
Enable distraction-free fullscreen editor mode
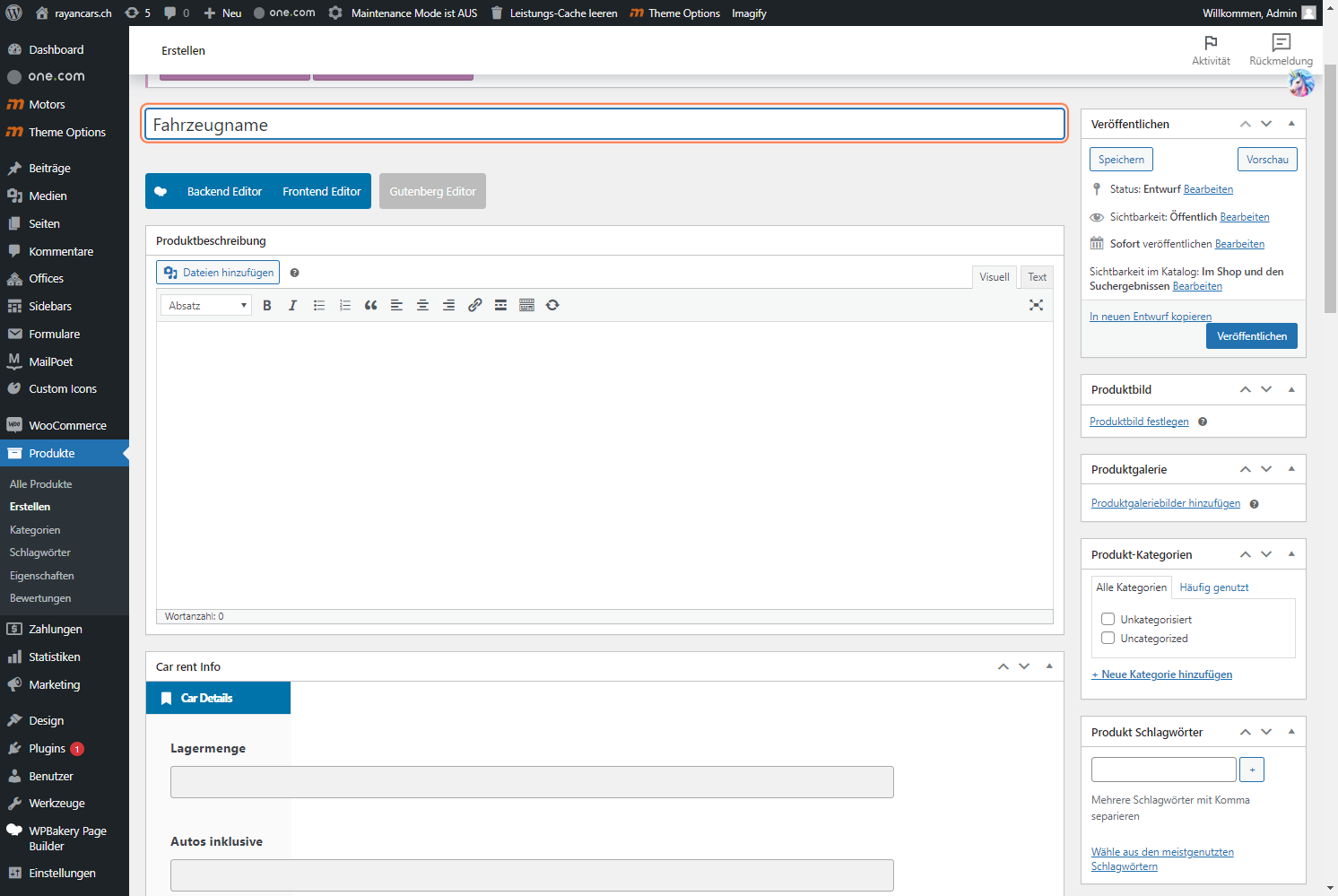click(x=1036, y=306)
